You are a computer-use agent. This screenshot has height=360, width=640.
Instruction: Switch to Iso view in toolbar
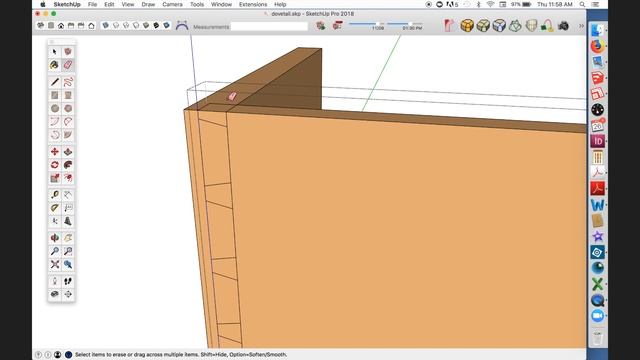click(40, 26)
